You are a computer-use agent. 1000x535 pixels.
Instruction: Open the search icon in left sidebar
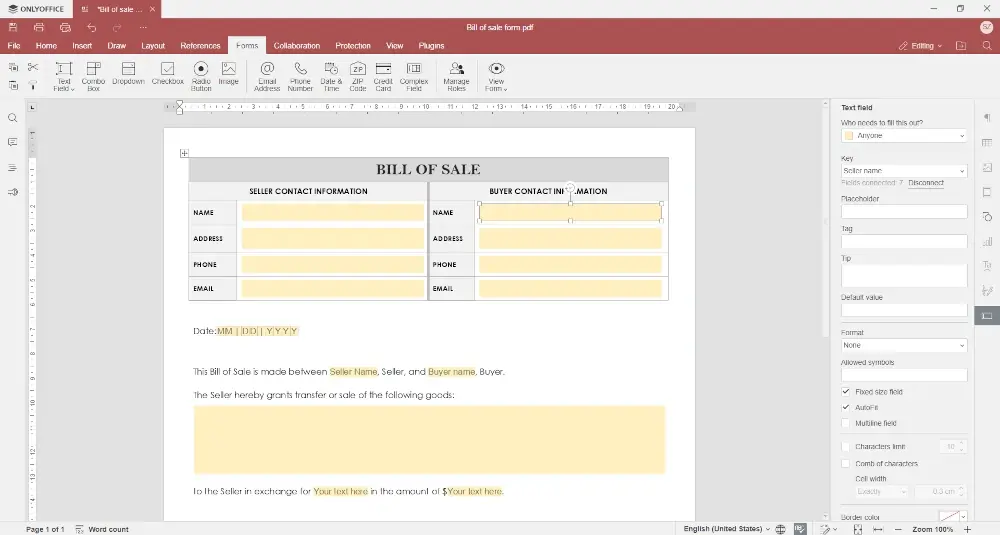13,118
